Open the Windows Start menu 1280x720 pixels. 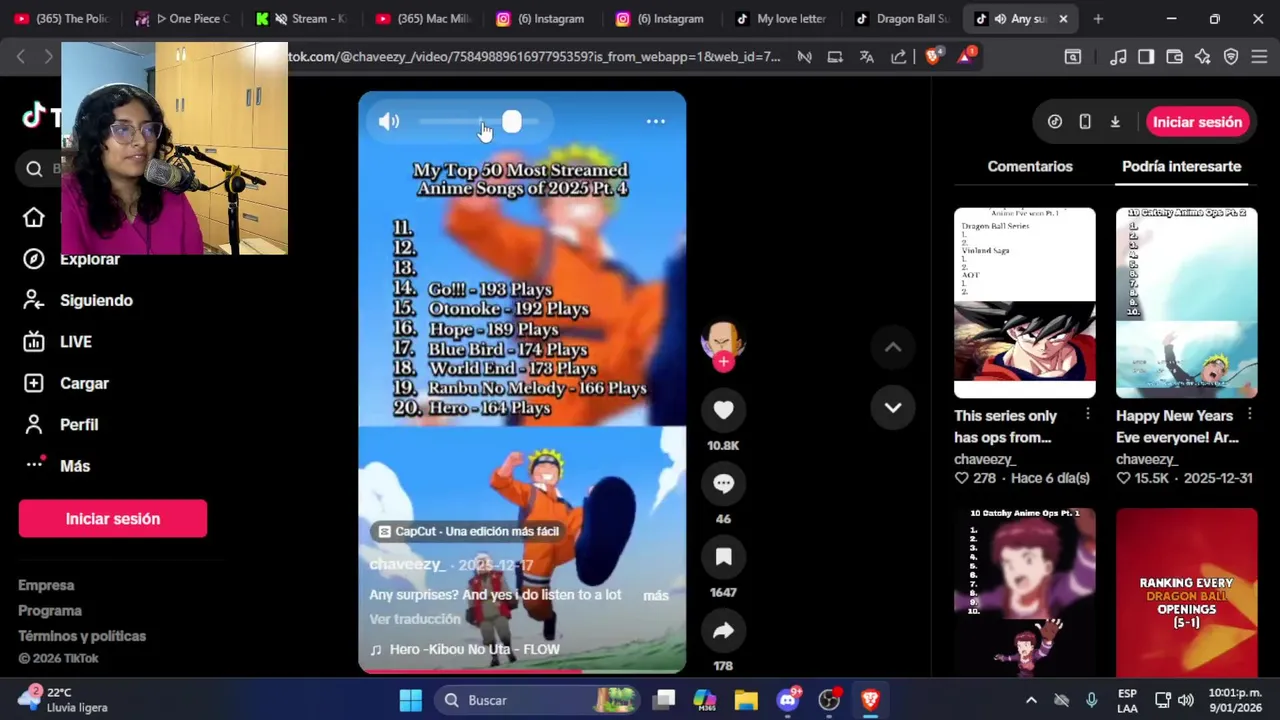coord(410,700)
